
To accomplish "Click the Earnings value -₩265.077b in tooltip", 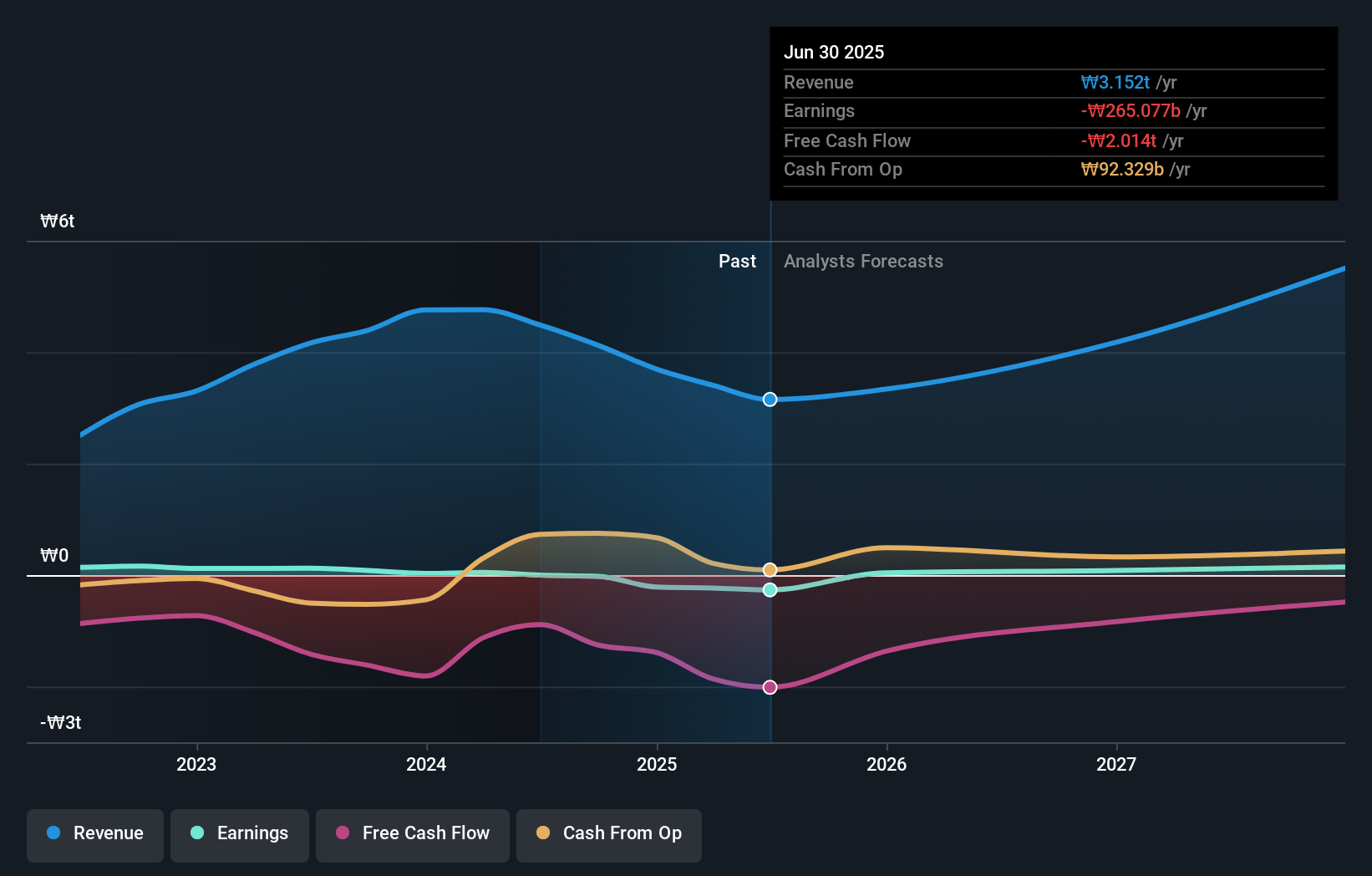I will (1131, 110).
